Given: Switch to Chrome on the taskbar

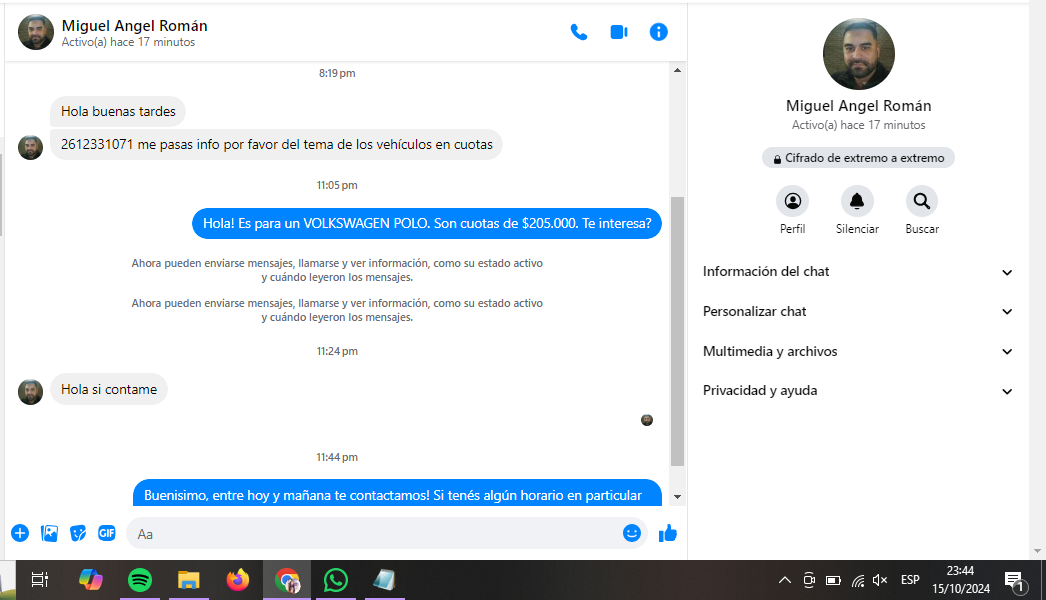Looking at the screenshot, I should click(x=287, y=580).
